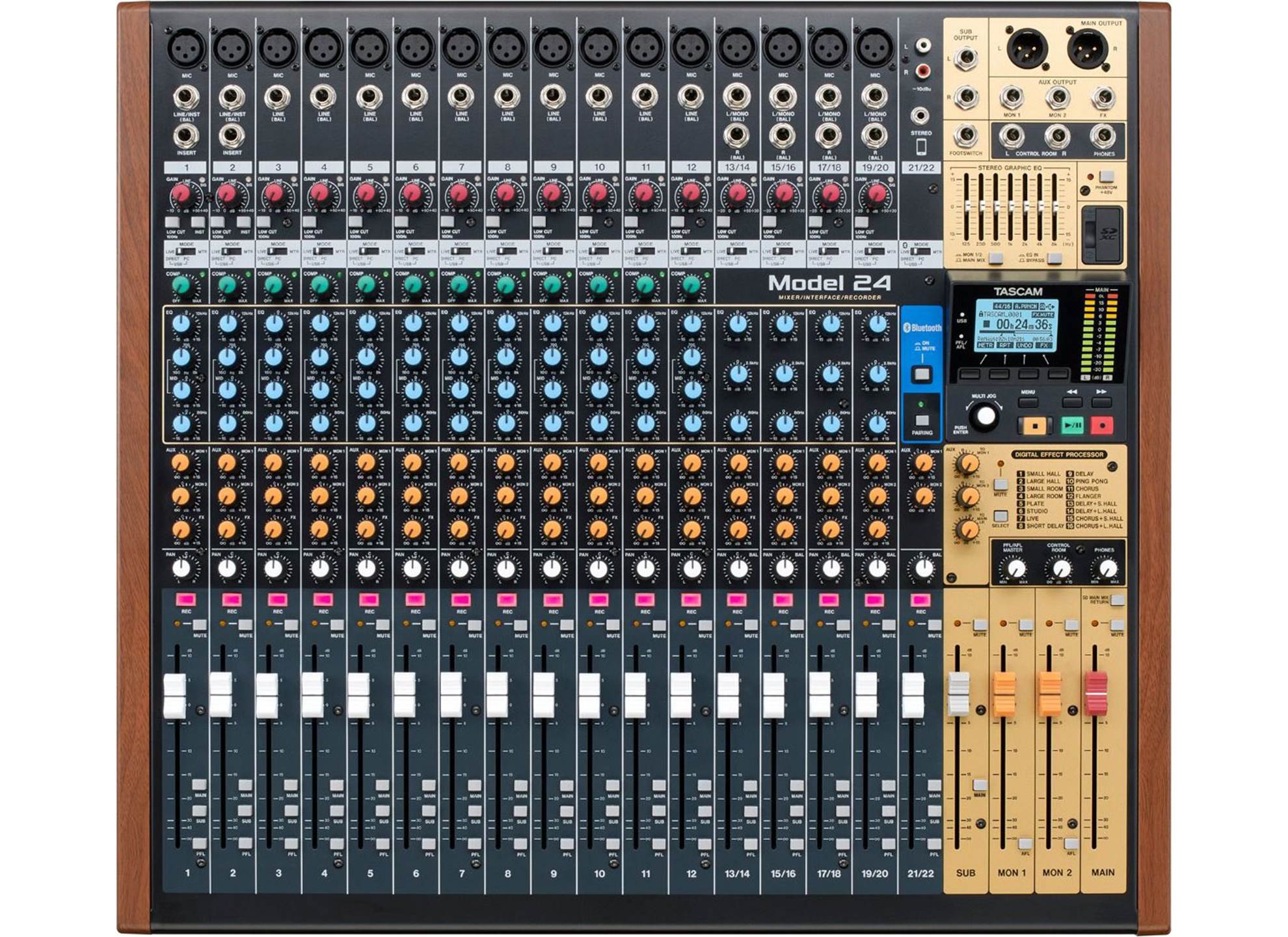Image resolution: width=1288 pixels, height=937 pixels.
Task: Arm the REC button on channel 21/22
Action: point(920,599)
